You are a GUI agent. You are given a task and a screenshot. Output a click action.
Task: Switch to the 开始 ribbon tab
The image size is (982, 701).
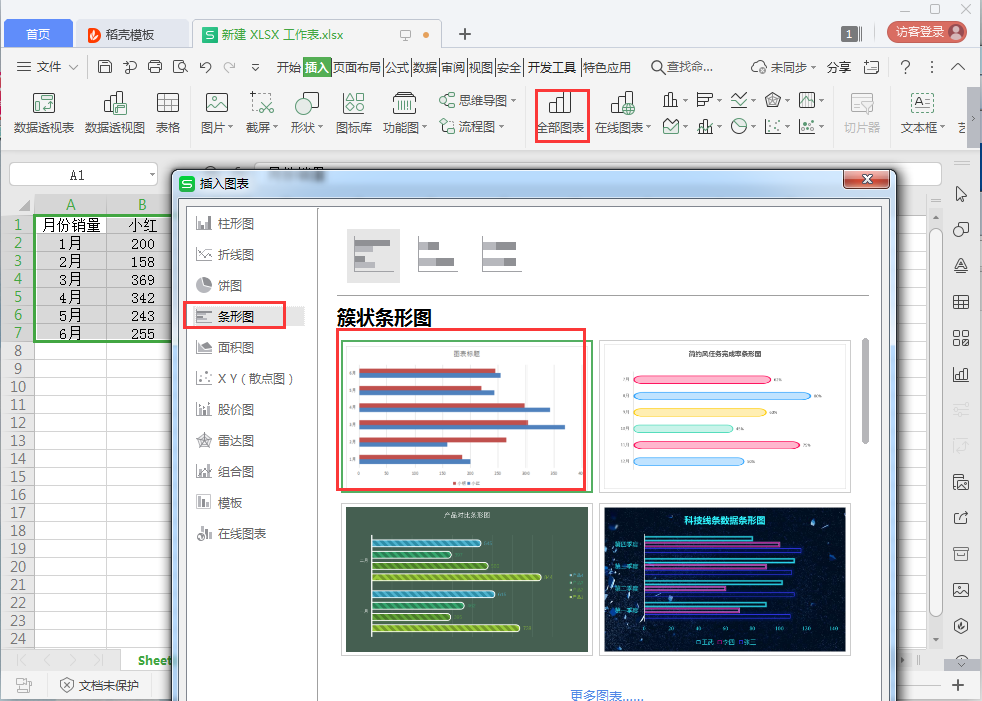click(x=289, y=67)
